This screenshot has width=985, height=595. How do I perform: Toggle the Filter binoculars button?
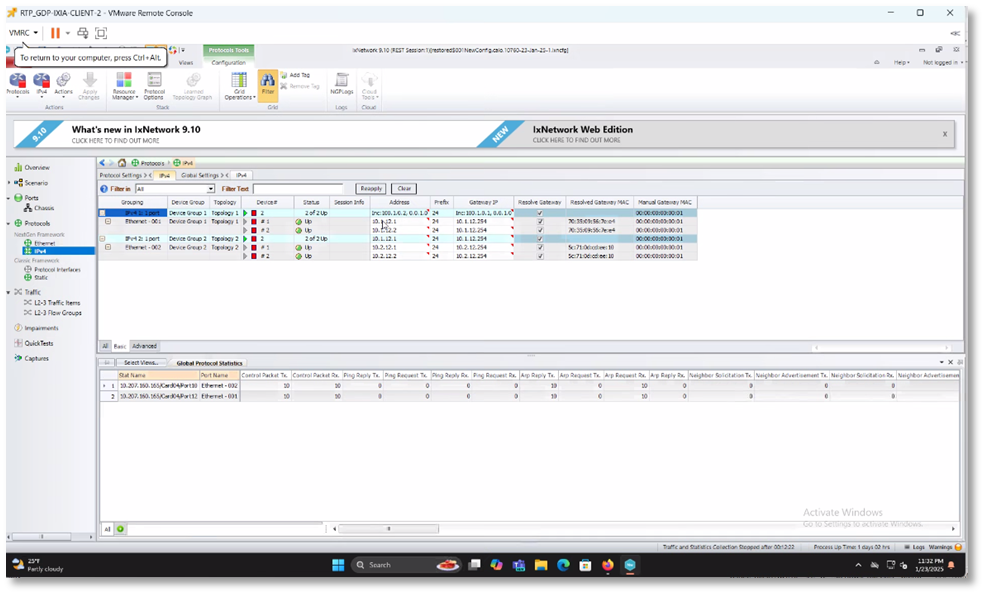268,84
